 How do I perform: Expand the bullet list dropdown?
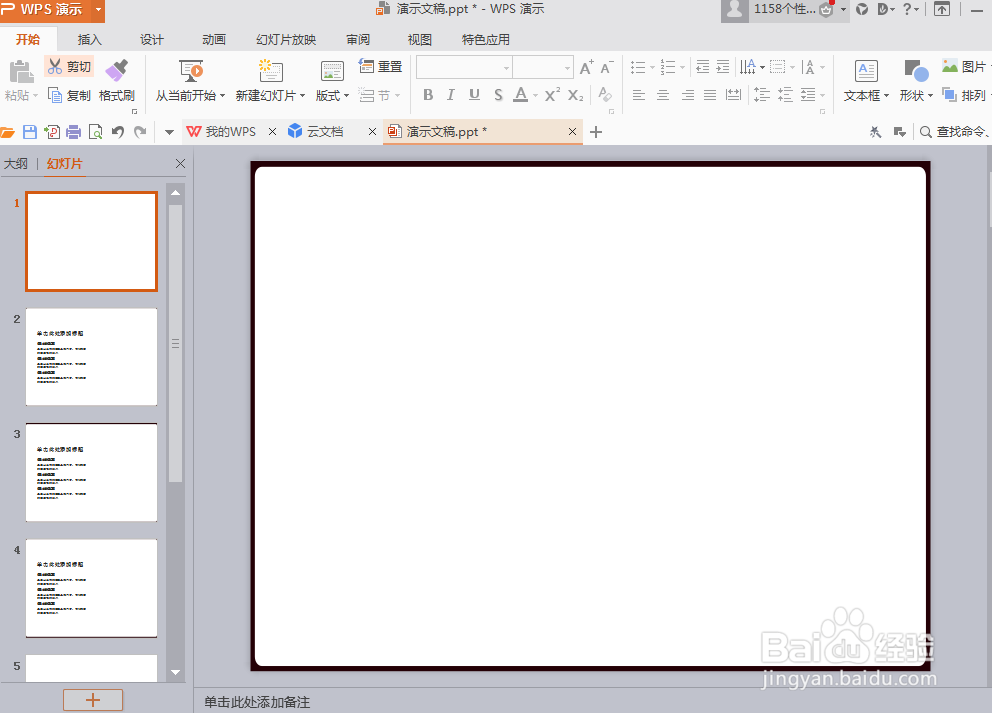point(652,67)
